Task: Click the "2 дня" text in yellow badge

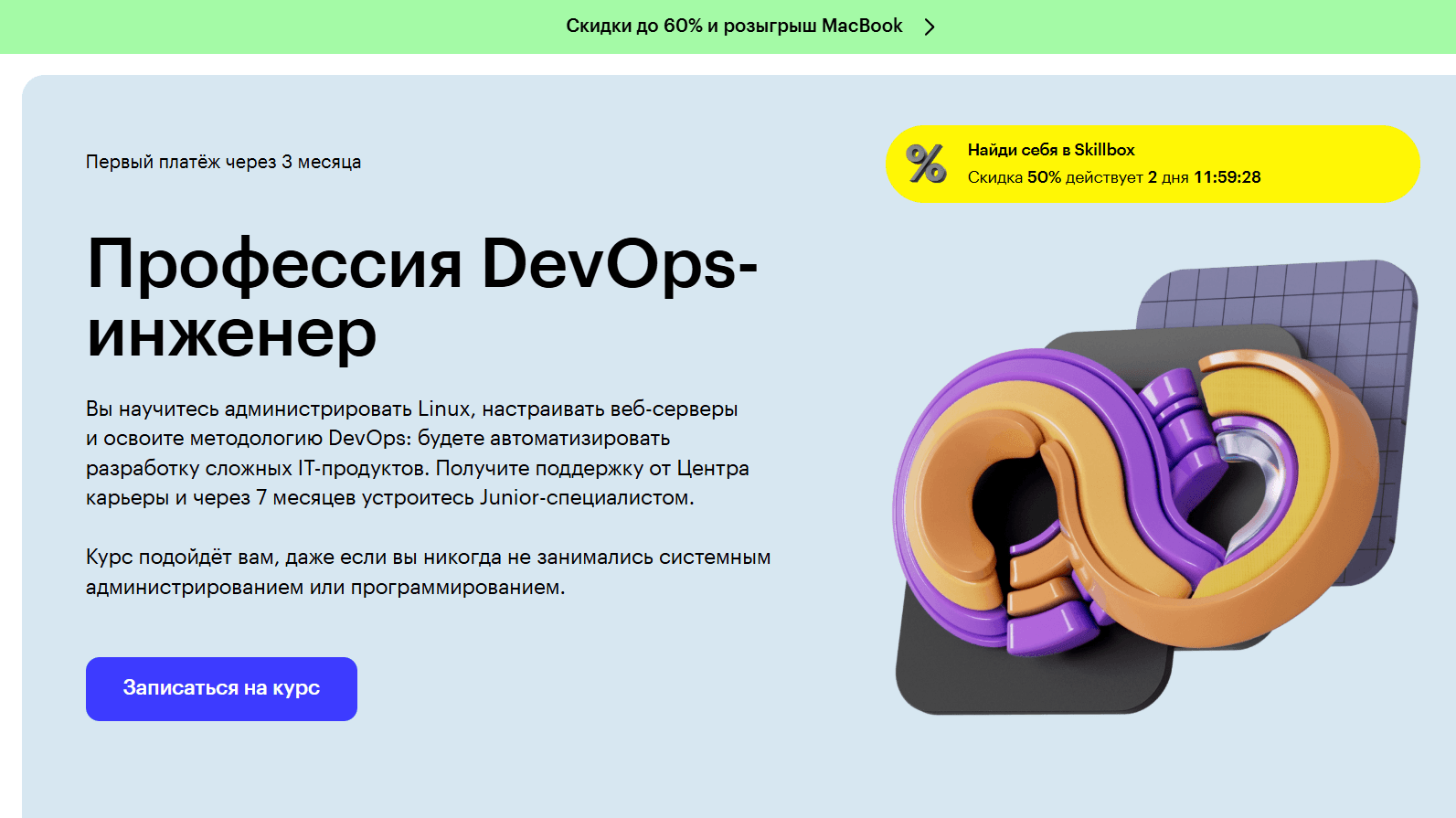Action: coord(1168,177)
